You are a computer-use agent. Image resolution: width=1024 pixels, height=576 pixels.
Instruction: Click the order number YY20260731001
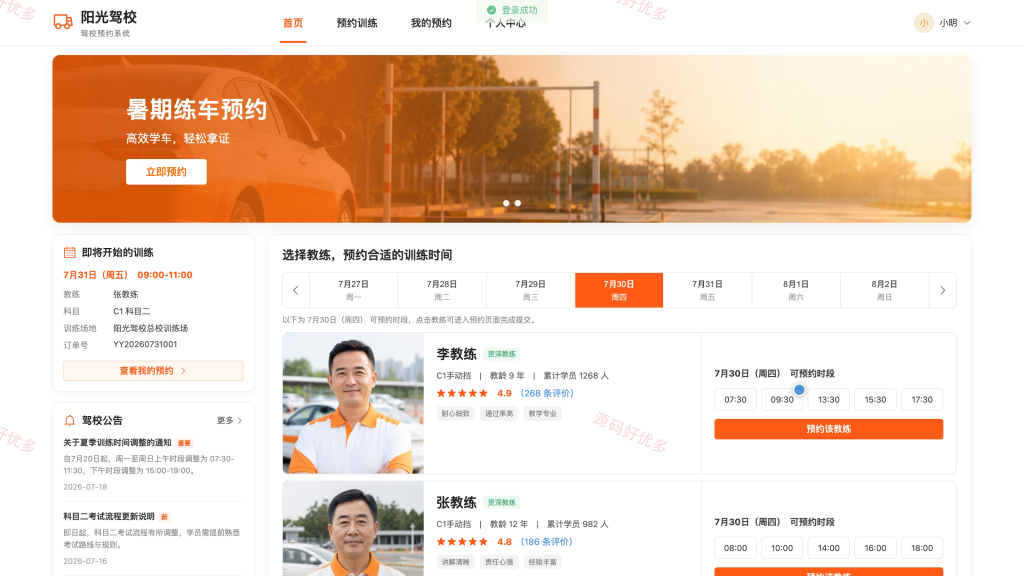145,344
